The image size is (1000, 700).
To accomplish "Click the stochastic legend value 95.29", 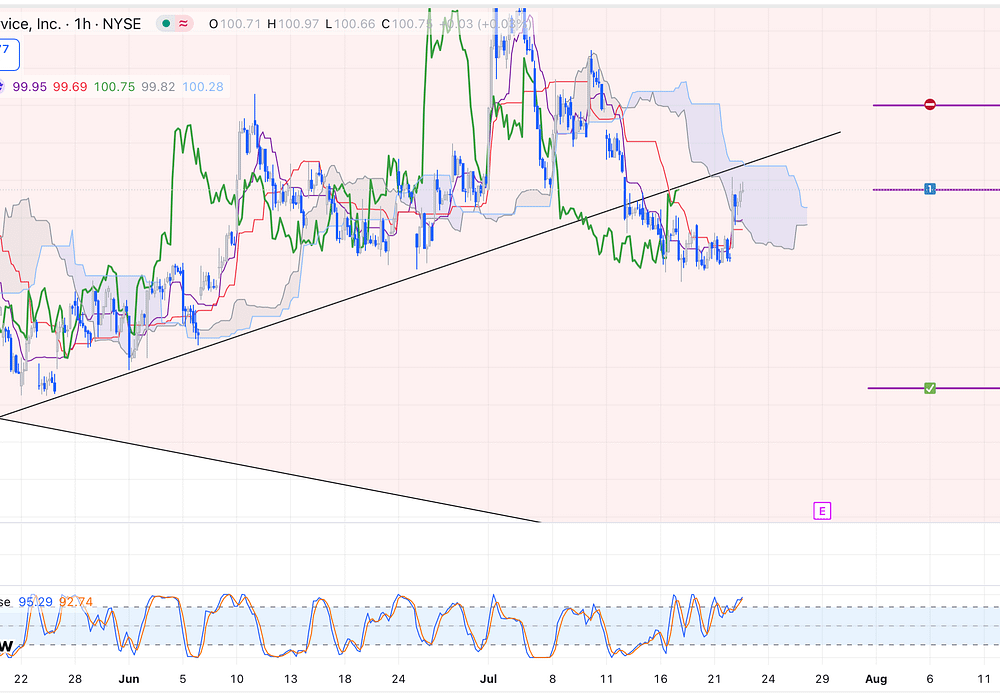I will (x=36, y=602).
